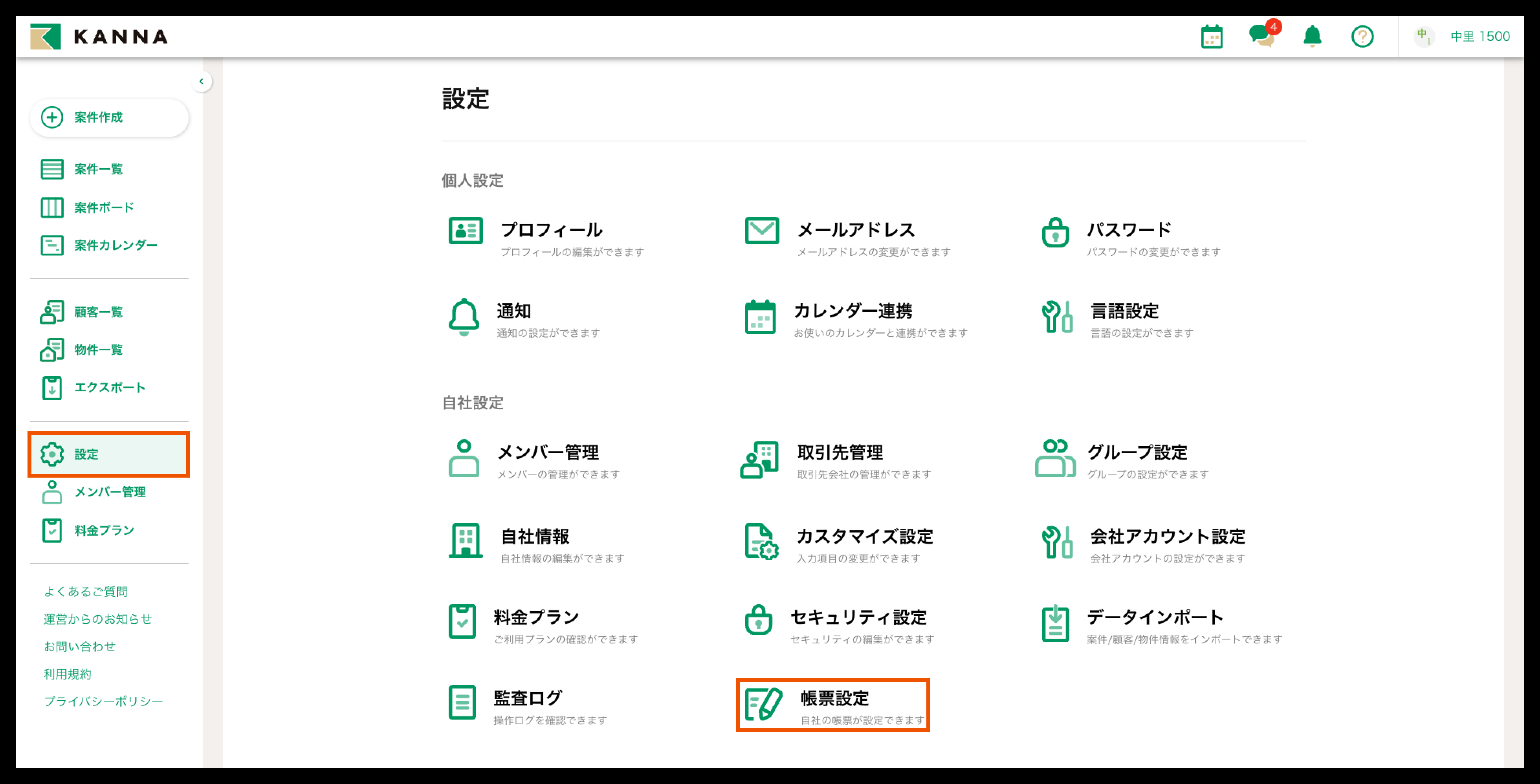Click the セキュリティ設定 lock icon

click(759, 620)
